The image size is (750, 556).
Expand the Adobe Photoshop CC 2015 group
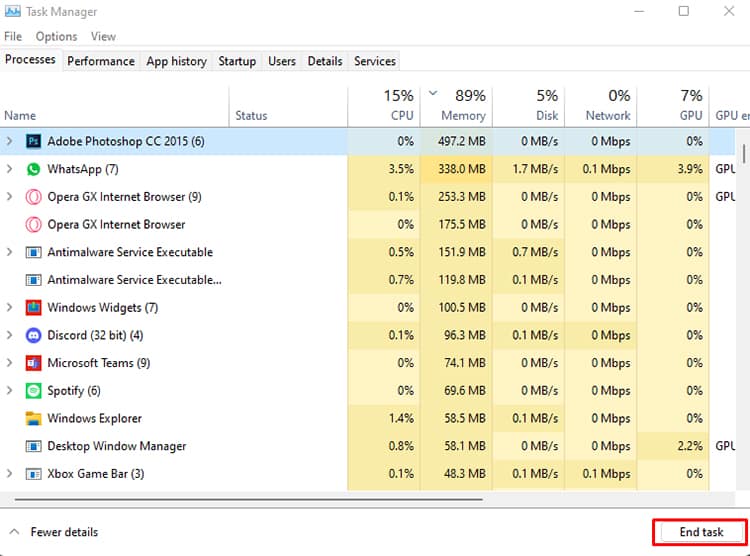tap(9, 141)
